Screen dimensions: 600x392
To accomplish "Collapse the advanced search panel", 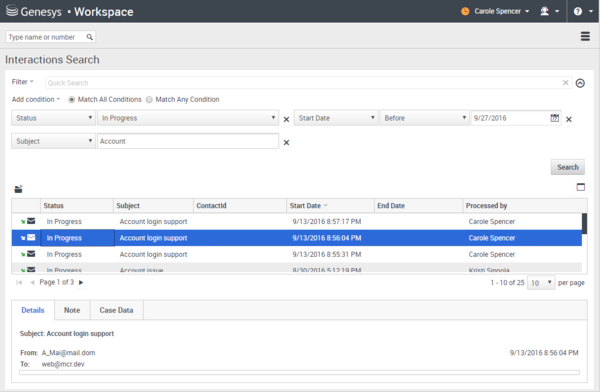I will (580, 83).
